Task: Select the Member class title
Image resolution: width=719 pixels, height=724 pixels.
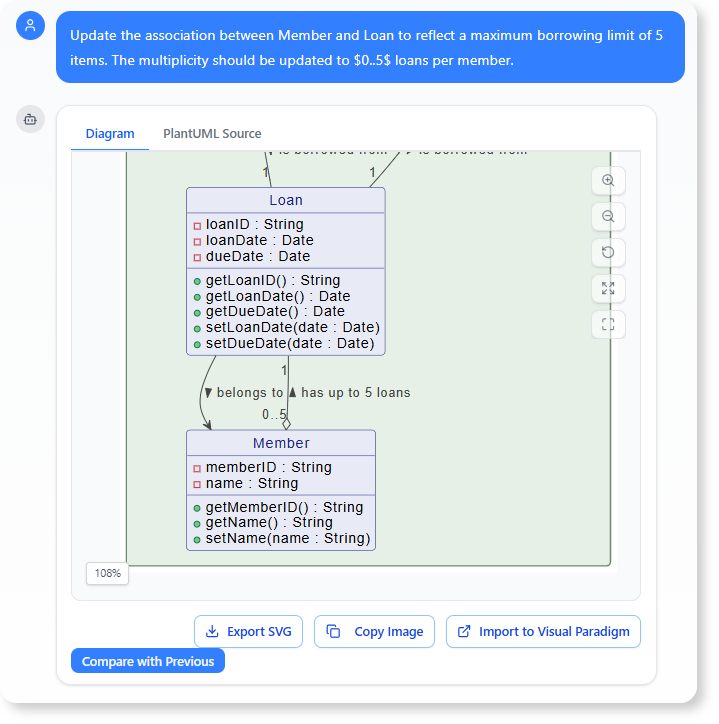Action: pyautogui.click(x=281, y=443)
